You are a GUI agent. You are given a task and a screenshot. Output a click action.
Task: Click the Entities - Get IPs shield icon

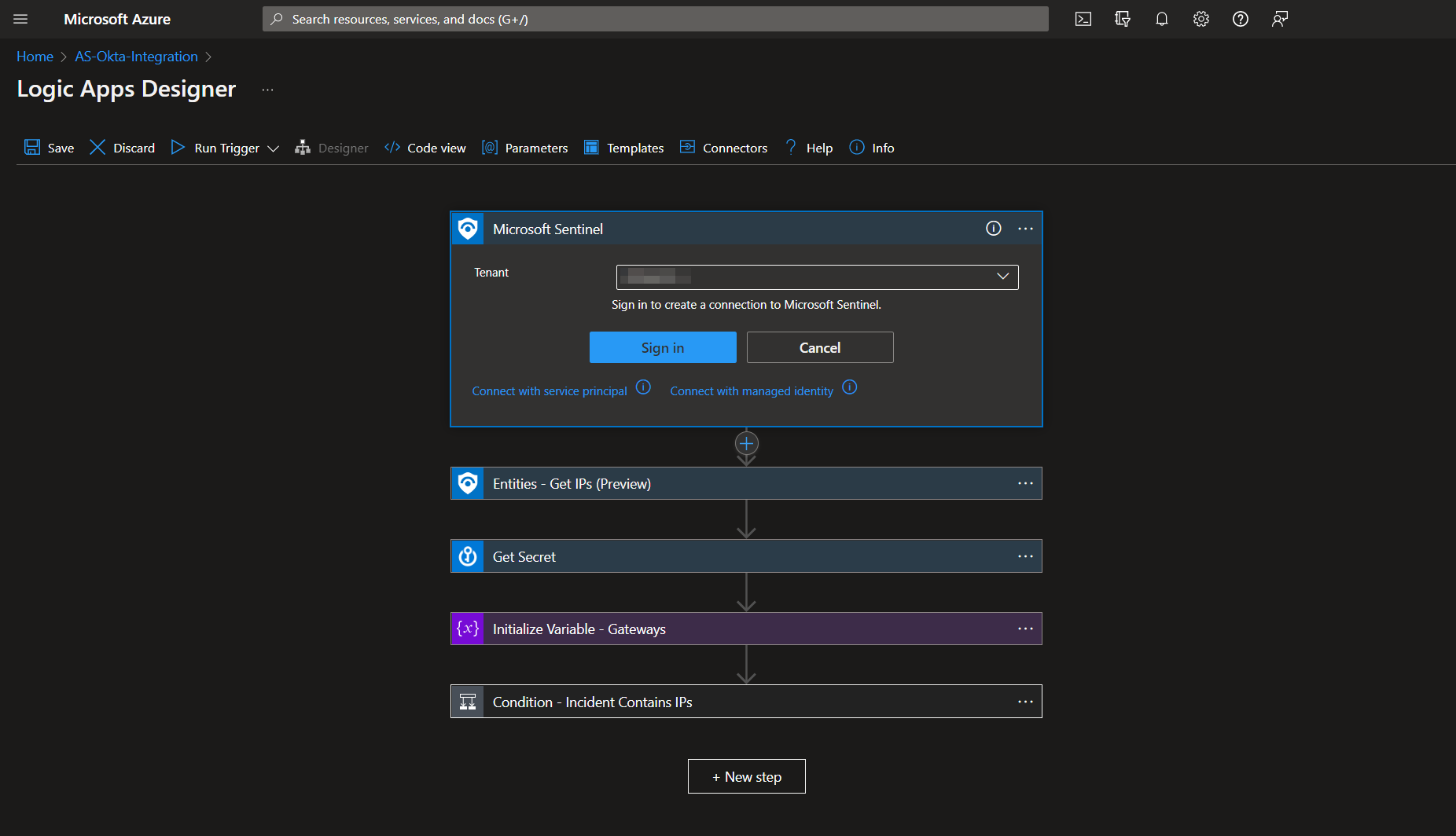(x=468, y=483)
